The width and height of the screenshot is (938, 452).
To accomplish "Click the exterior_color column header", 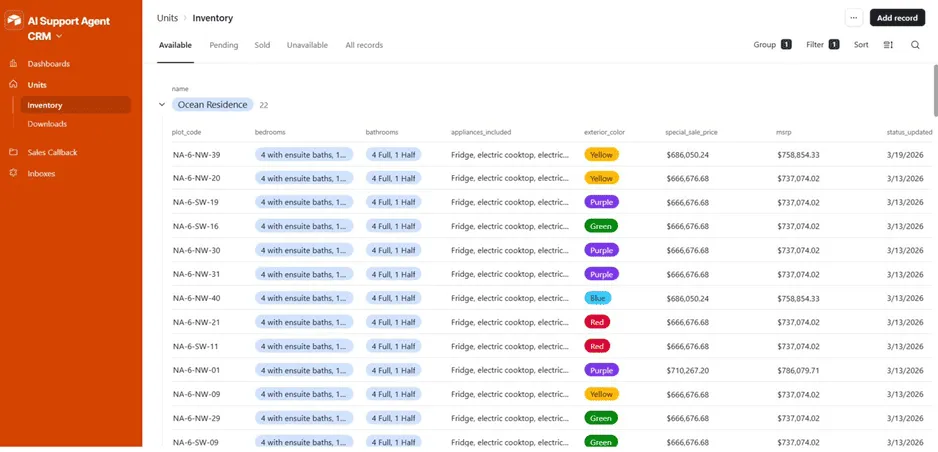I will 604,132.
